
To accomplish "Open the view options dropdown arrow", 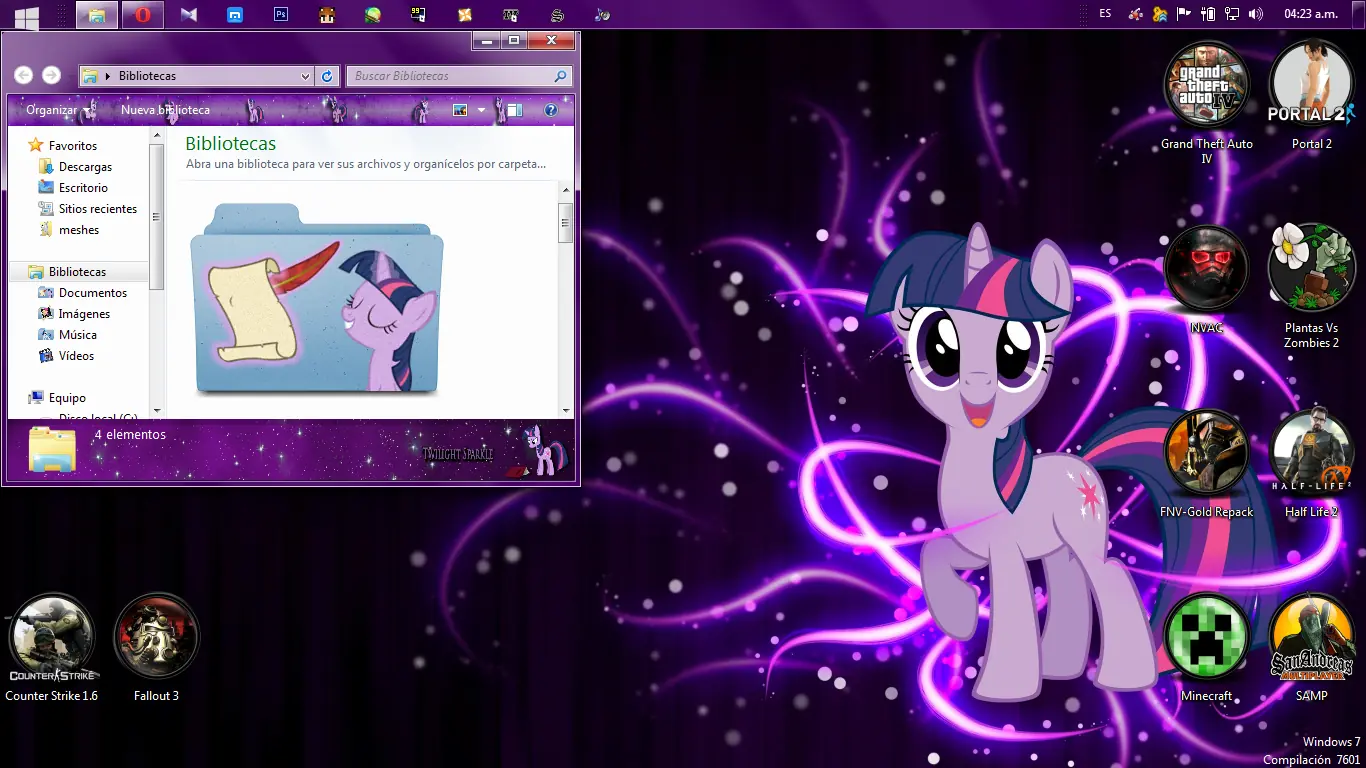I will pyautogui.click(x=481, y=110).
